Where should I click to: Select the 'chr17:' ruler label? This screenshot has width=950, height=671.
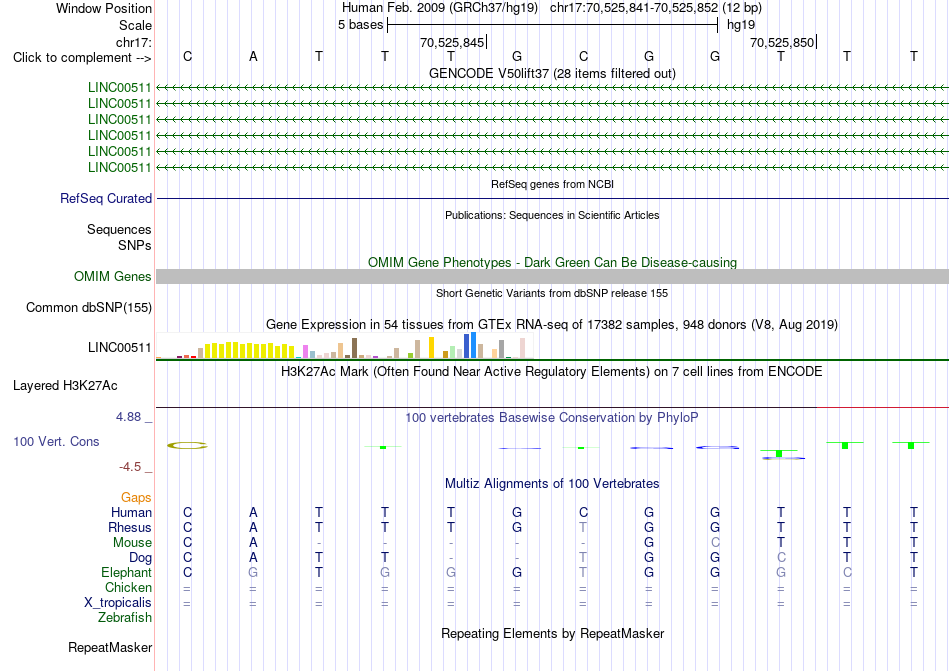coord(133,42)
